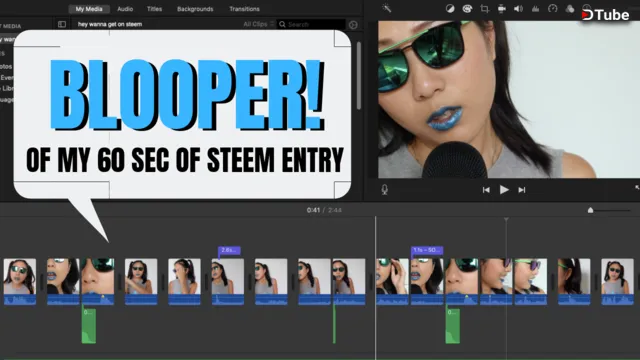Open the color balance tool

tap(450, 9)
